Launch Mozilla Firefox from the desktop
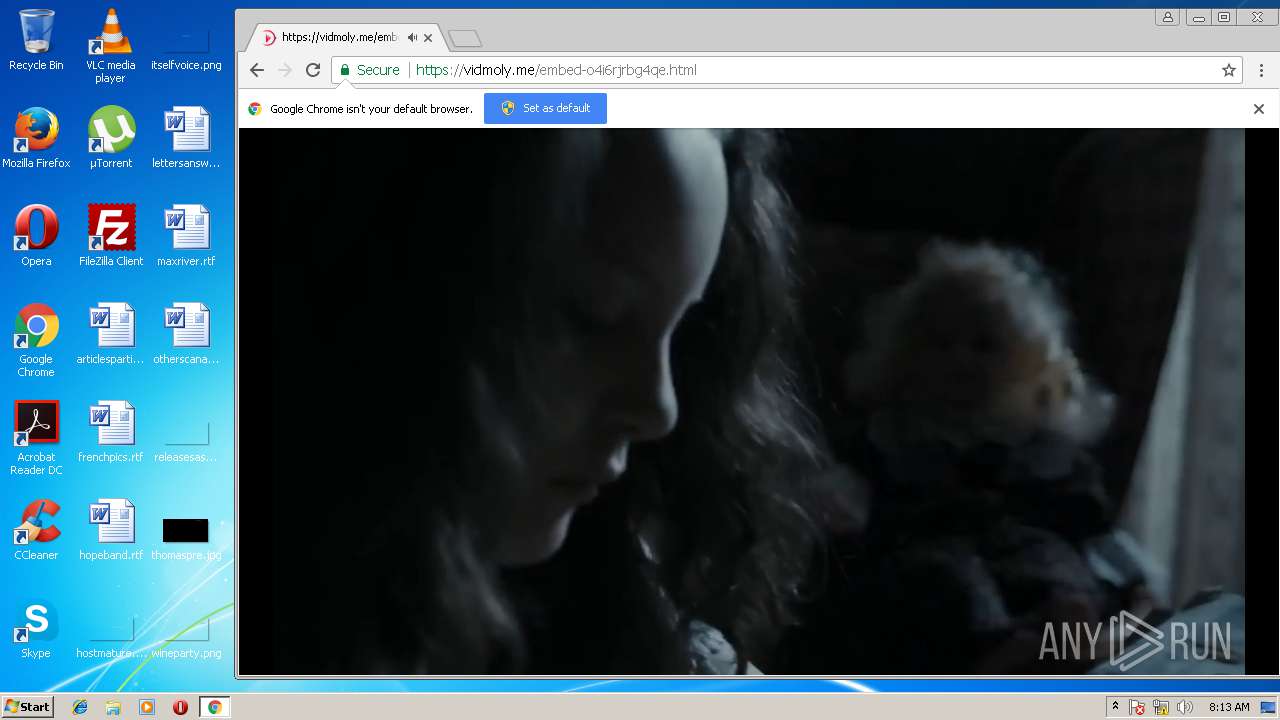The width and height of the screenshot is (1280, 720). click(36, 138)
